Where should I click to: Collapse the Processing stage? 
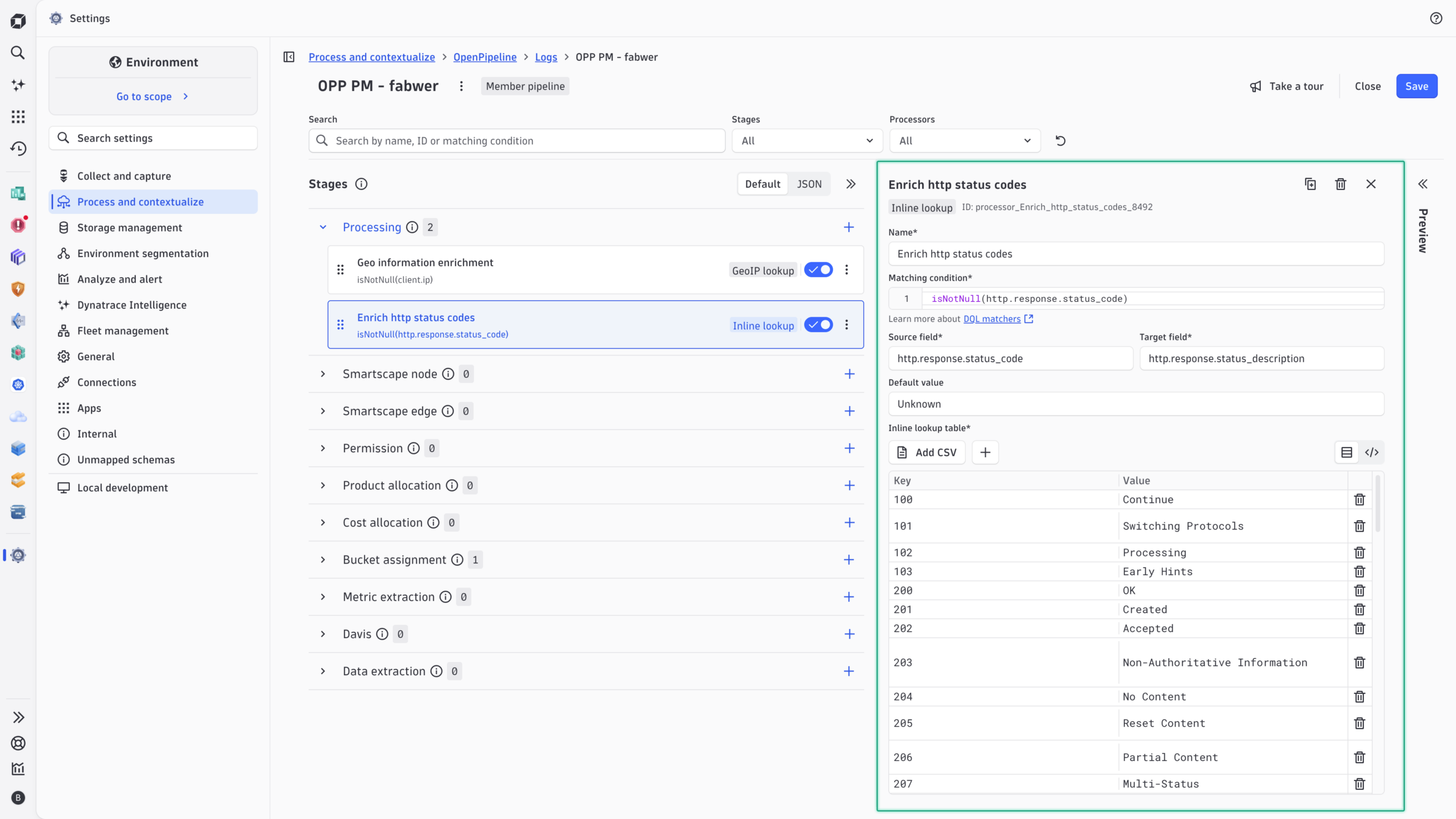pyautogui.click(x=323, y=227)
